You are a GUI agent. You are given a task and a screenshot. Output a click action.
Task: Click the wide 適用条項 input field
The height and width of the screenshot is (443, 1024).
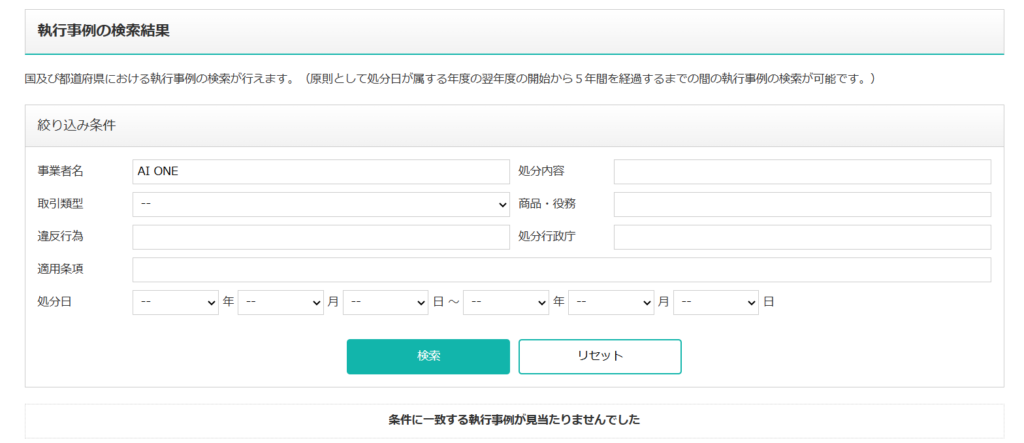(561, 270)
